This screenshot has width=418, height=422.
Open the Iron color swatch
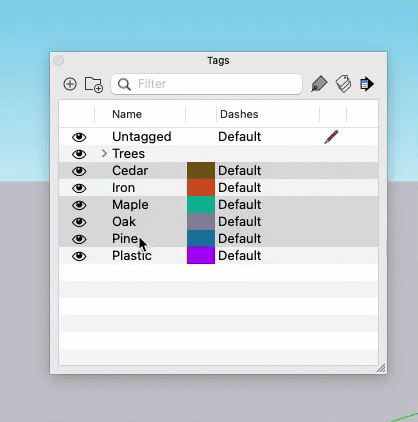(x=201, y=188)
